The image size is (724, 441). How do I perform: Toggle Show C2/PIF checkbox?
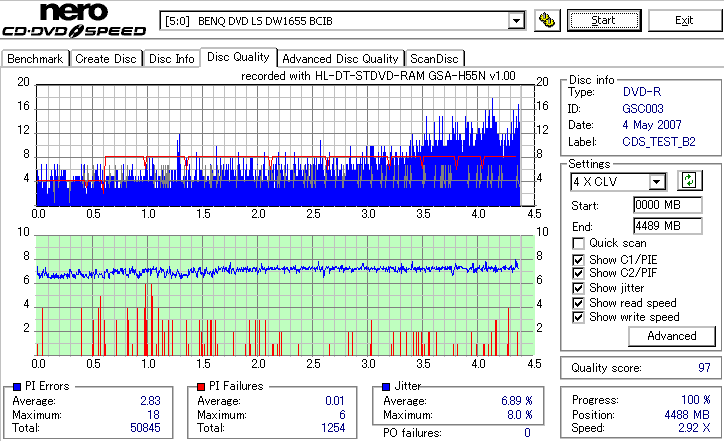coord(578,273)
